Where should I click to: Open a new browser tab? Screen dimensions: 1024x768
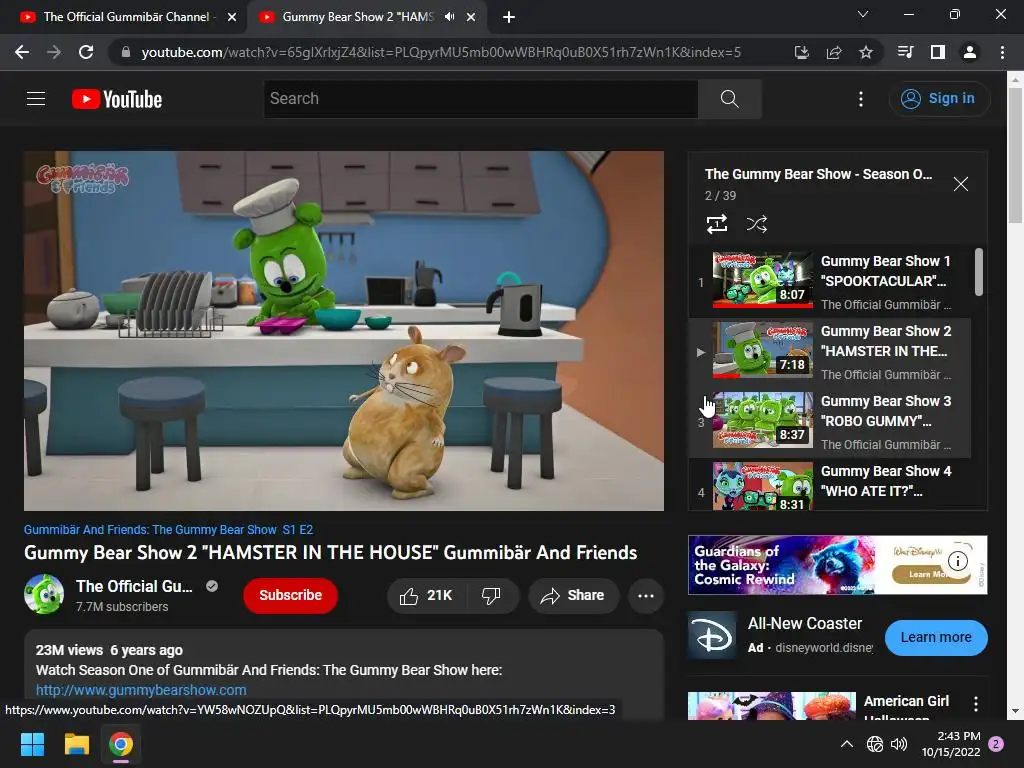[509, 17]
